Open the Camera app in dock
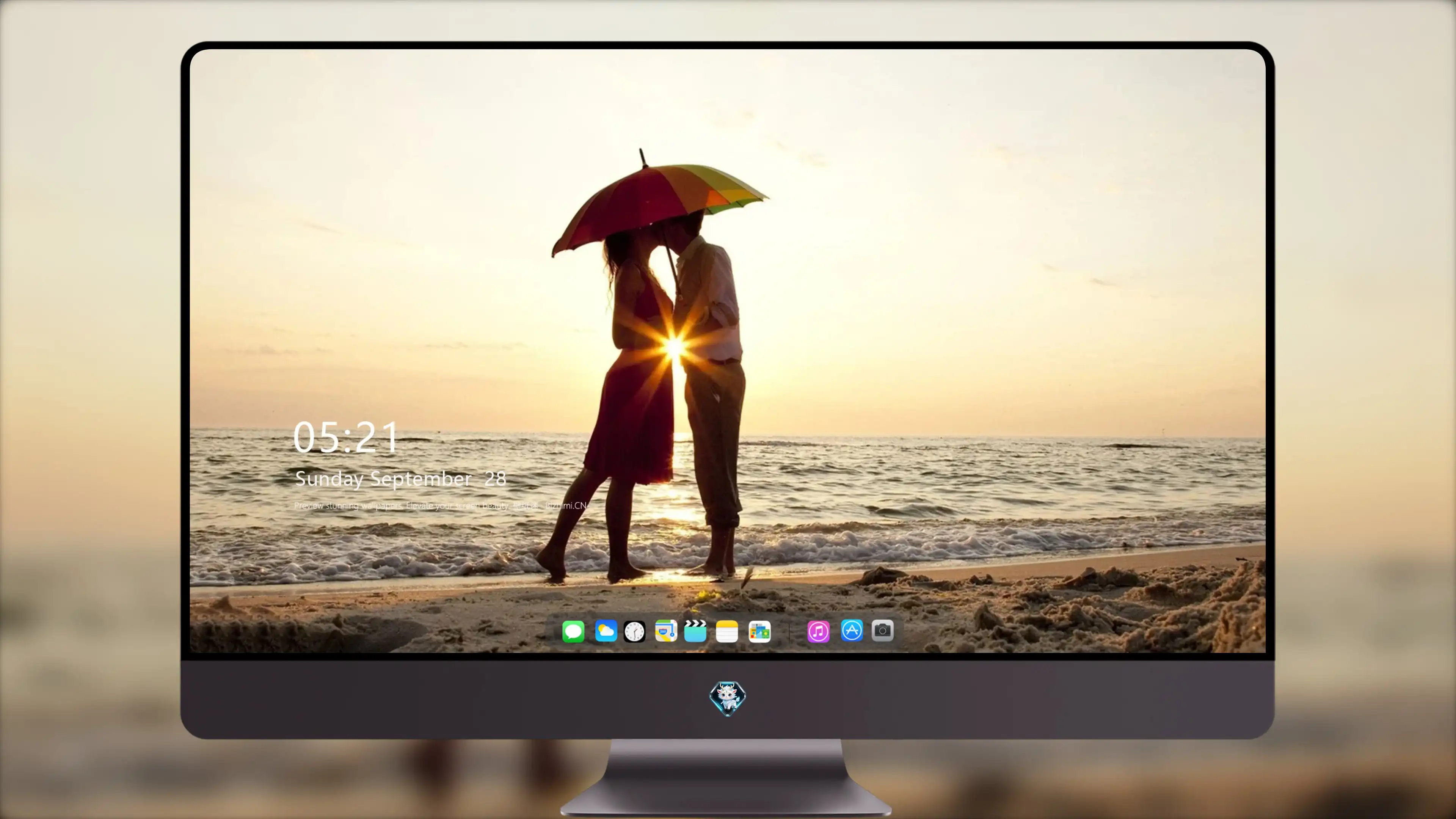Viewport: 1456px width, 819px height. (882, 630)
